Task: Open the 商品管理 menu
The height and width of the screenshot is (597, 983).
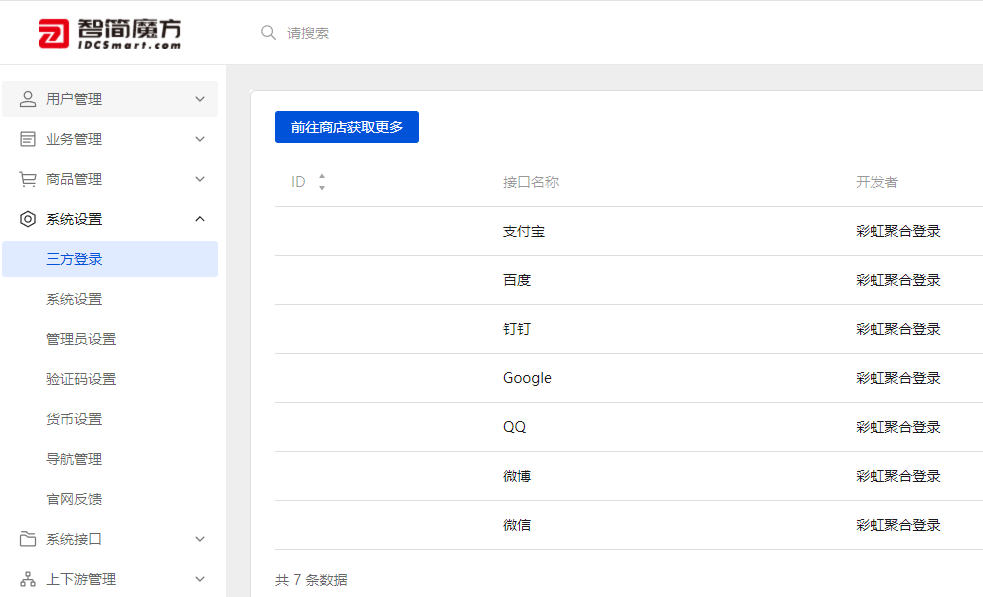Action: (x=110, y=179)
